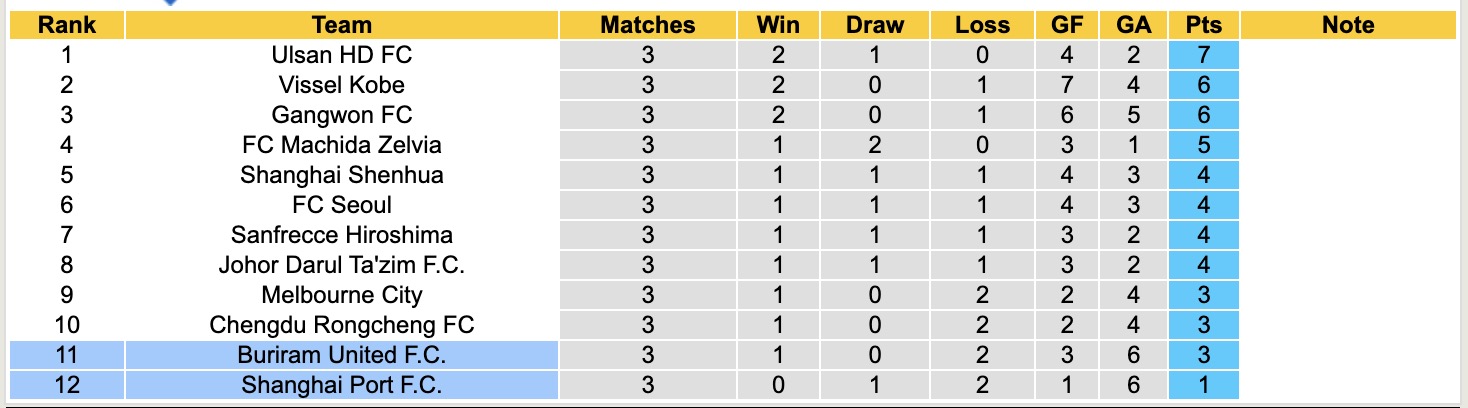Click Chengdu Rongcheng FC team name
1468x408 pixels.
point(341,325)
